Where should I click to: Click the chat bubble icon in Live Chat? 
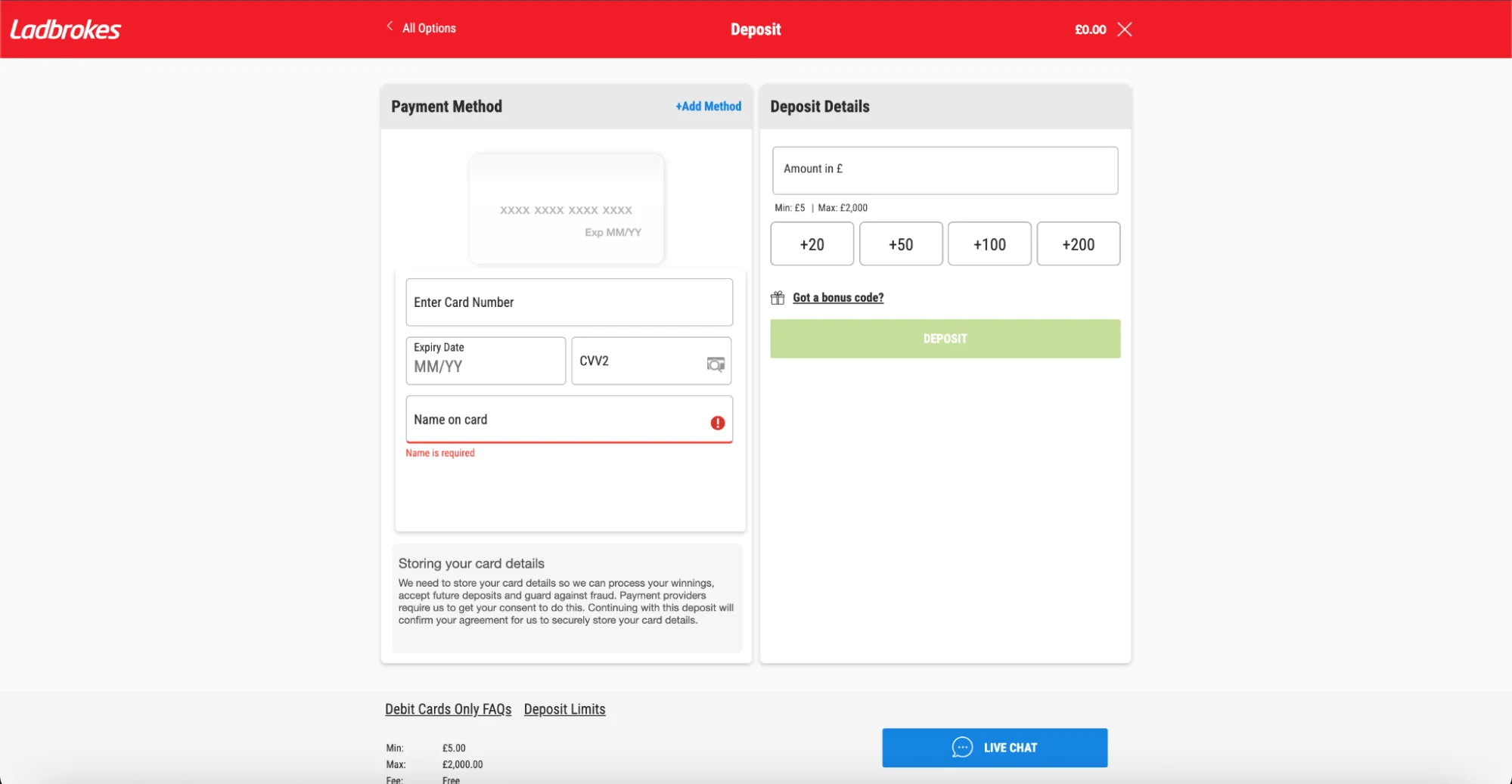(962, 748)
